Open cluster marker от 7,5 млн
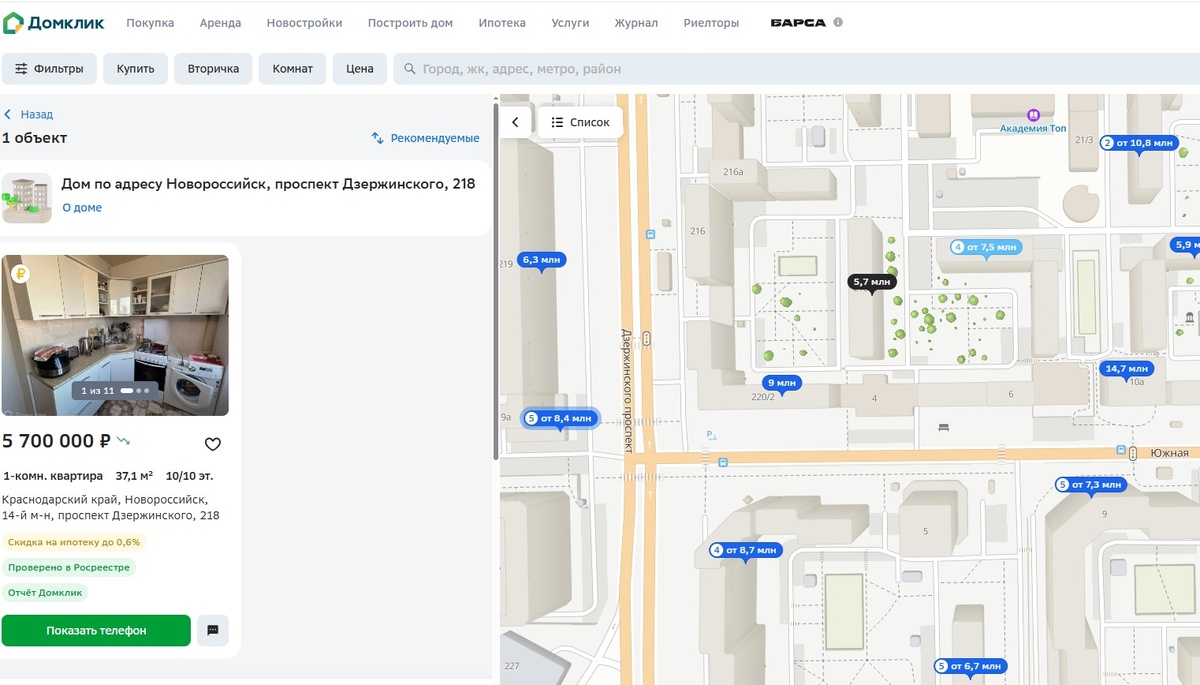 (x=986, y=247)
